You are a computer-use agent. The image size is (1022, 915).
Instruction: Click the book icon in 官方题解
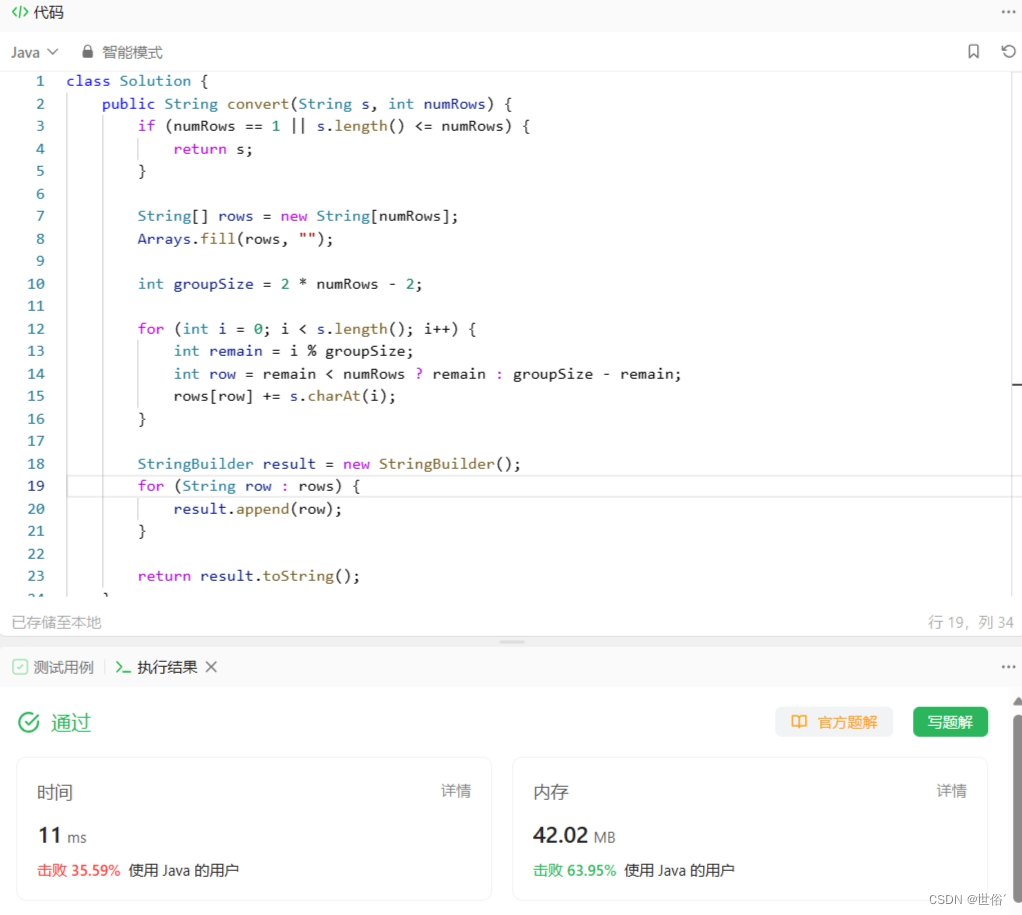(798, 721)
